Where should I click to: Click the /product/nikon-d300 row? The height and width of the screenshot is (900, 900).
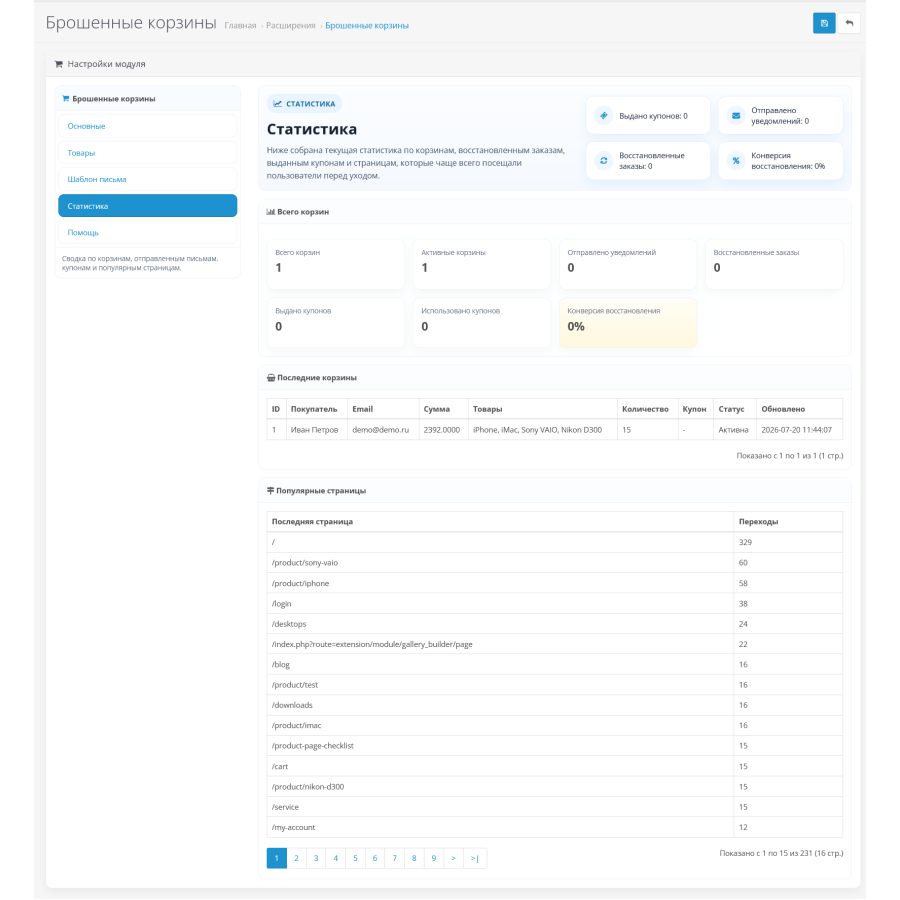[554, 787]
